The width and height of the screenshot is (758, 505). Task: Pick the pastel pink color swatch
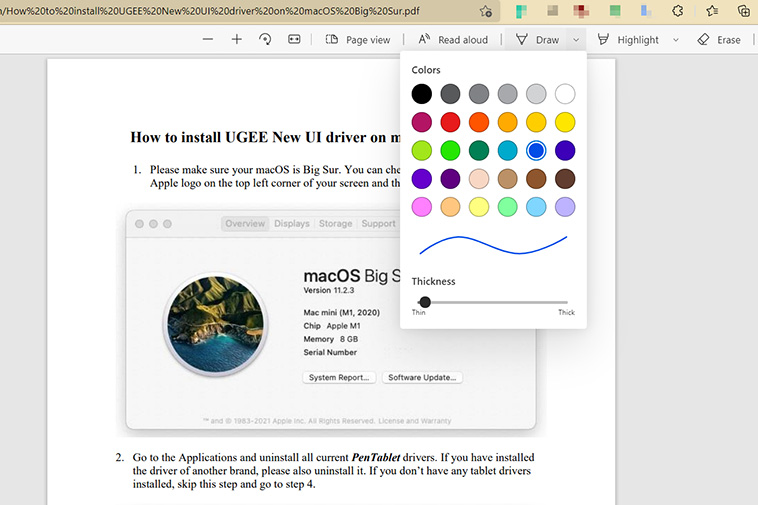[x=422, y=207]
